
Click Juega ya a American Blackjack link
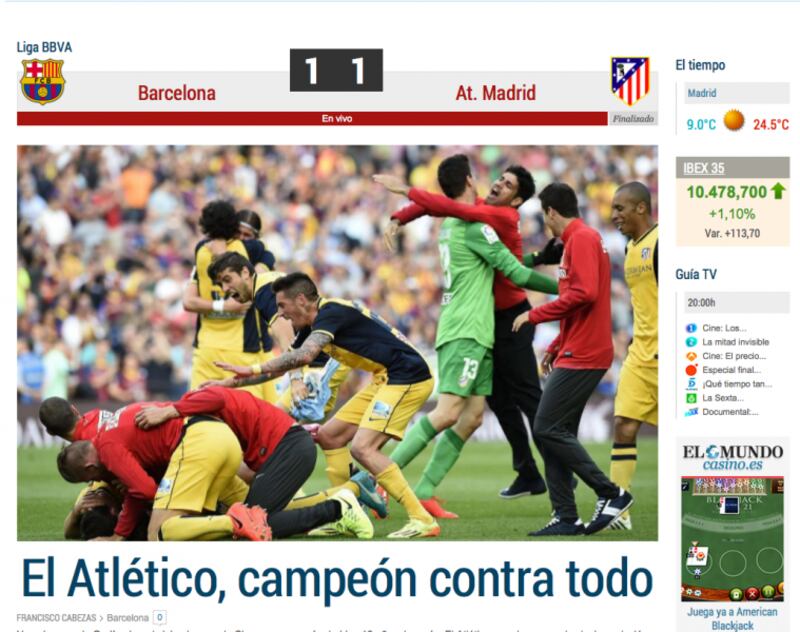(732, 618)
